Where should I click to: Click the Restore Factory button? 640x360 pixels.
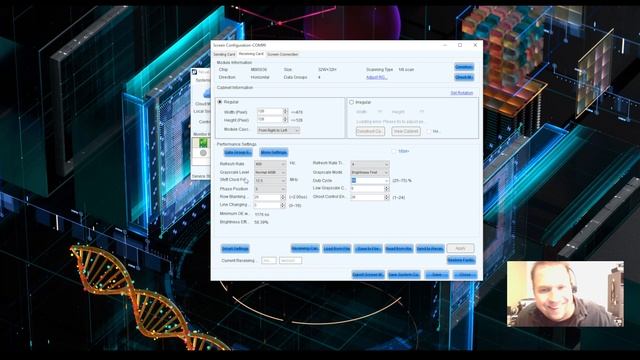[x=461, y=260]
